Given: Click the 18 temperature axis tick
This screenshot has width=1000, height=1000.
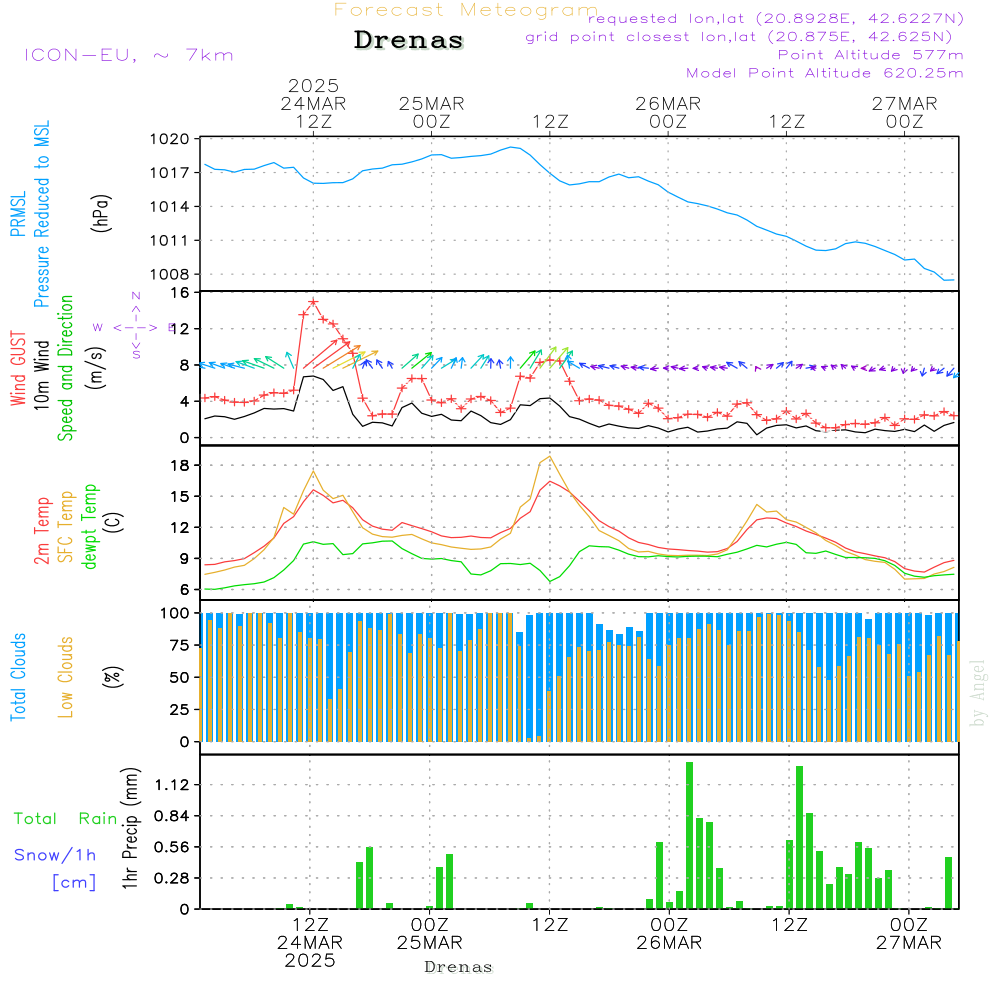Looking at the screenshot, I should [180, 466].
